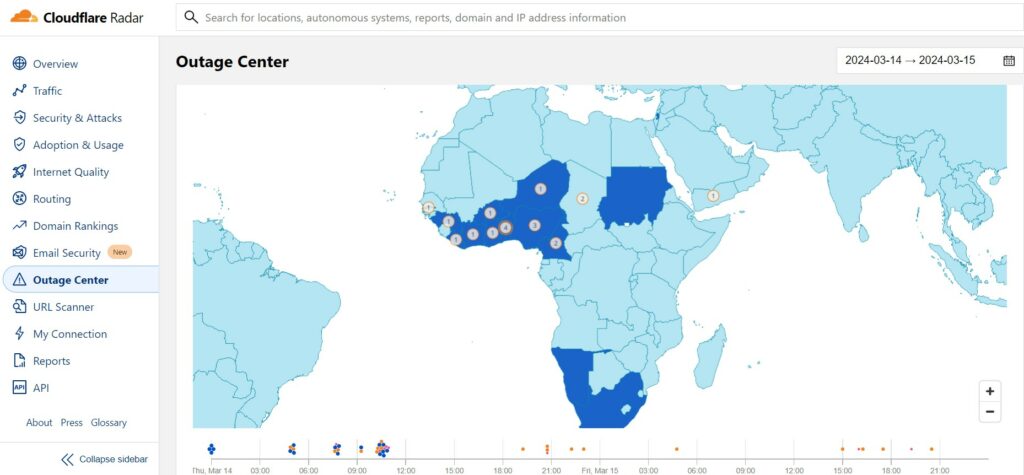Click the Routing sidebar icon
1024x475 pixels.
[x=19, y=199]
